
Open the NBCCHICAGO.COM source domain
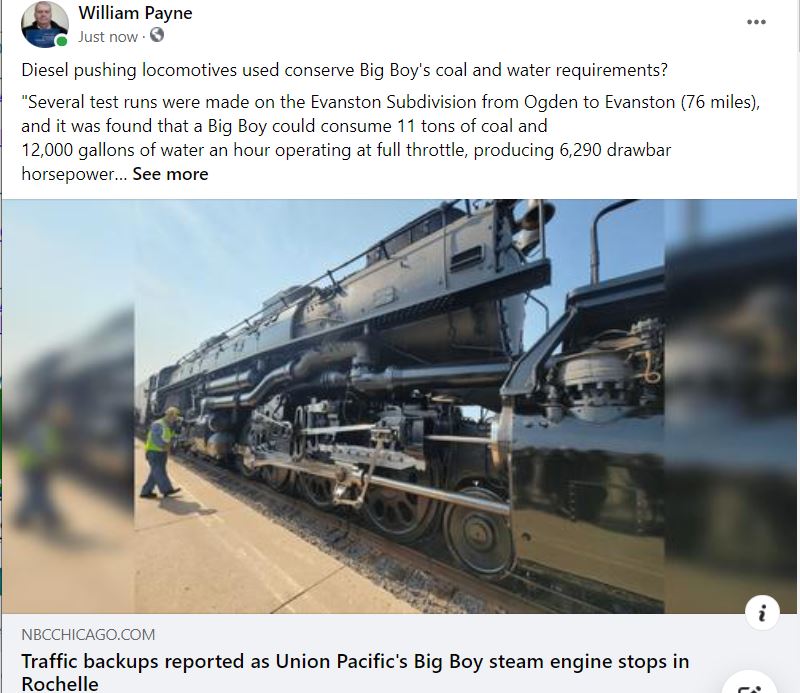coord(88,634)
